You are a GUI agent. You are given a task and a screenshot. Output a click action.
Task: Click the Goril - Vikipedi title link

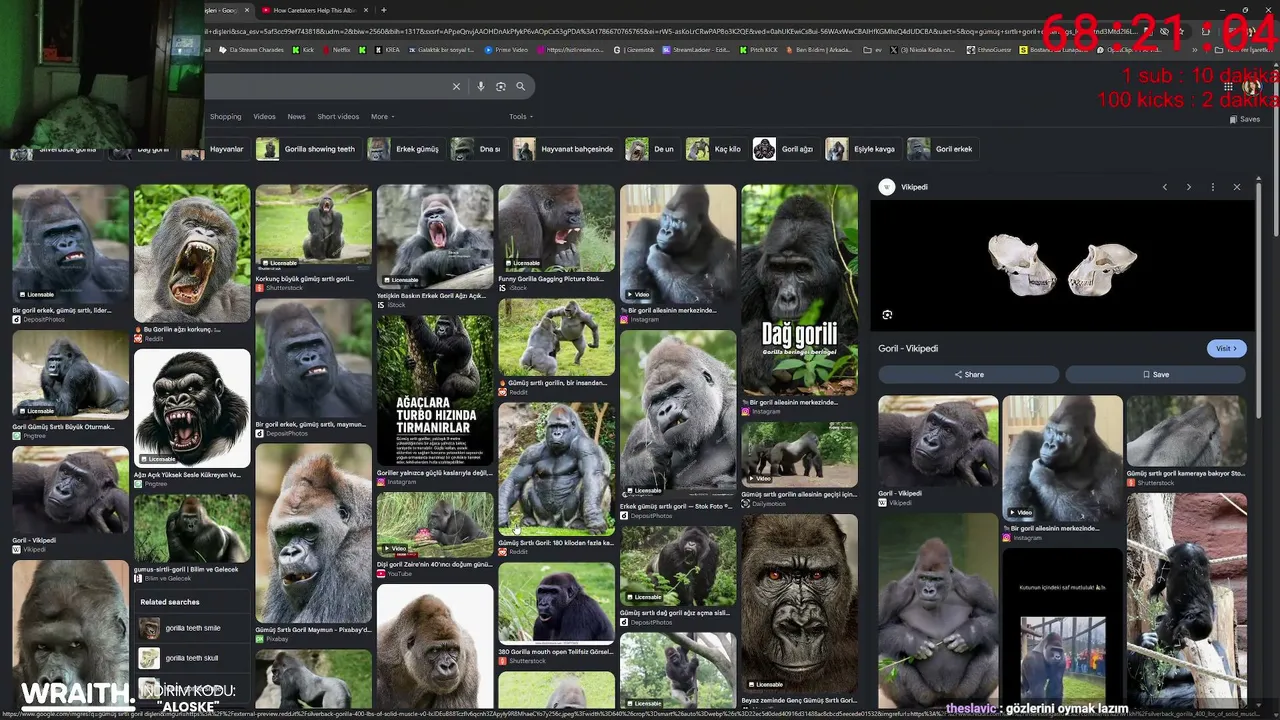[x=908, y=348]
